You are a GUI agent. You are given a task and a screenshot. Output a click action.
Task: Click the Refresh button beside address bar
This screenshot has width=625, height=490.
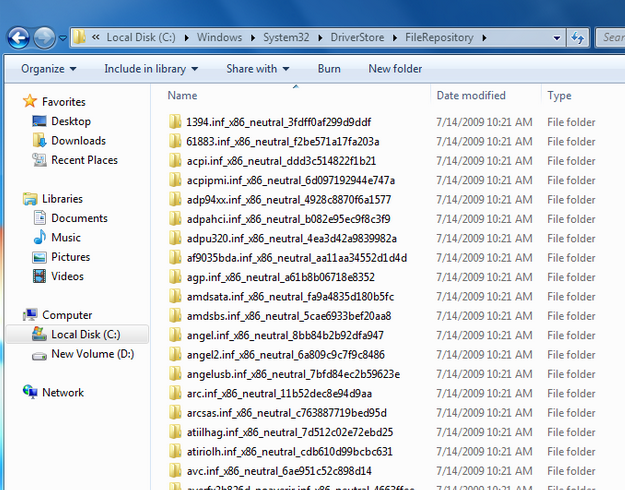578,38
